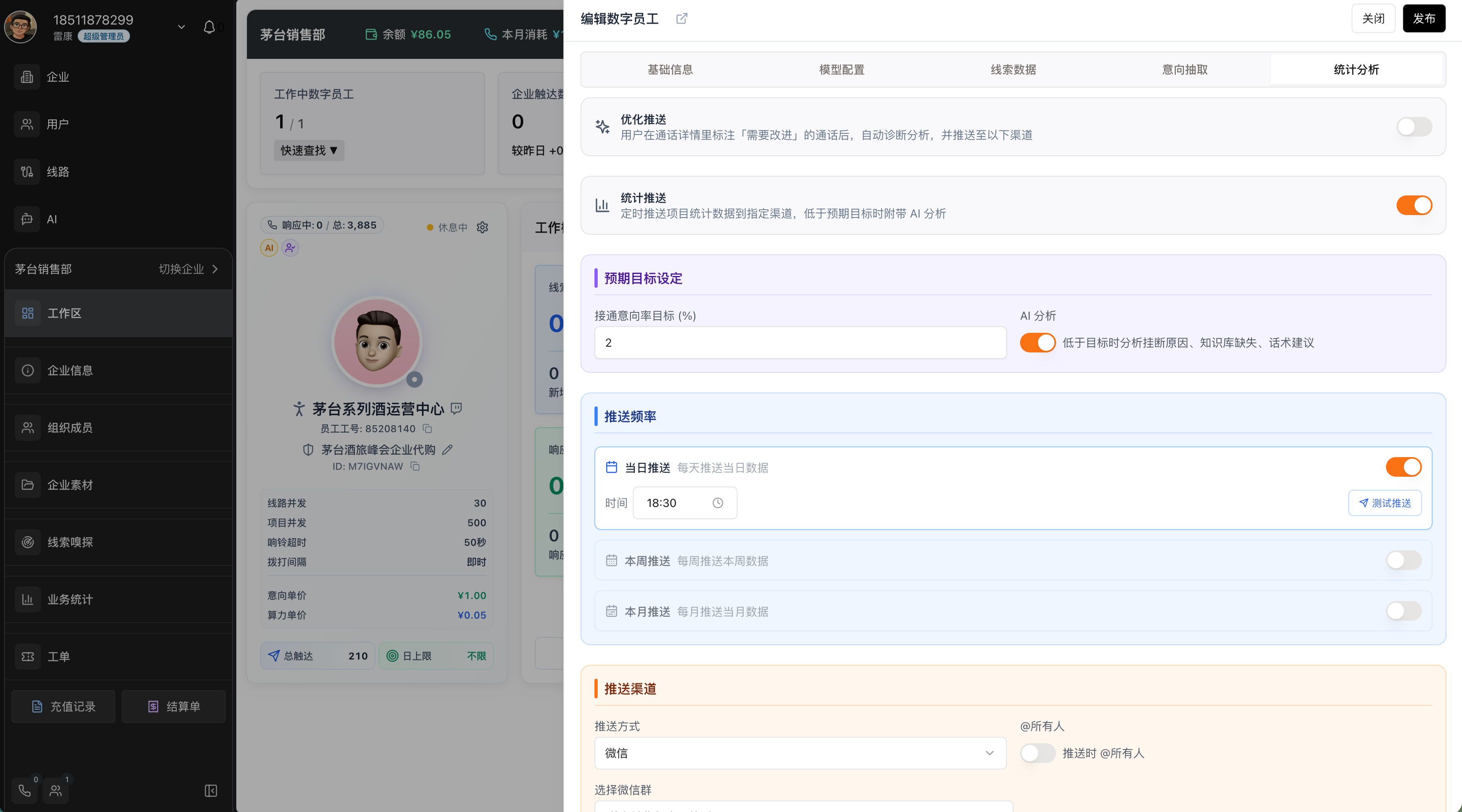The image size is (1462, 812).
Task: Open the 业务统计 chart icon
Action: tap(28, 600)
